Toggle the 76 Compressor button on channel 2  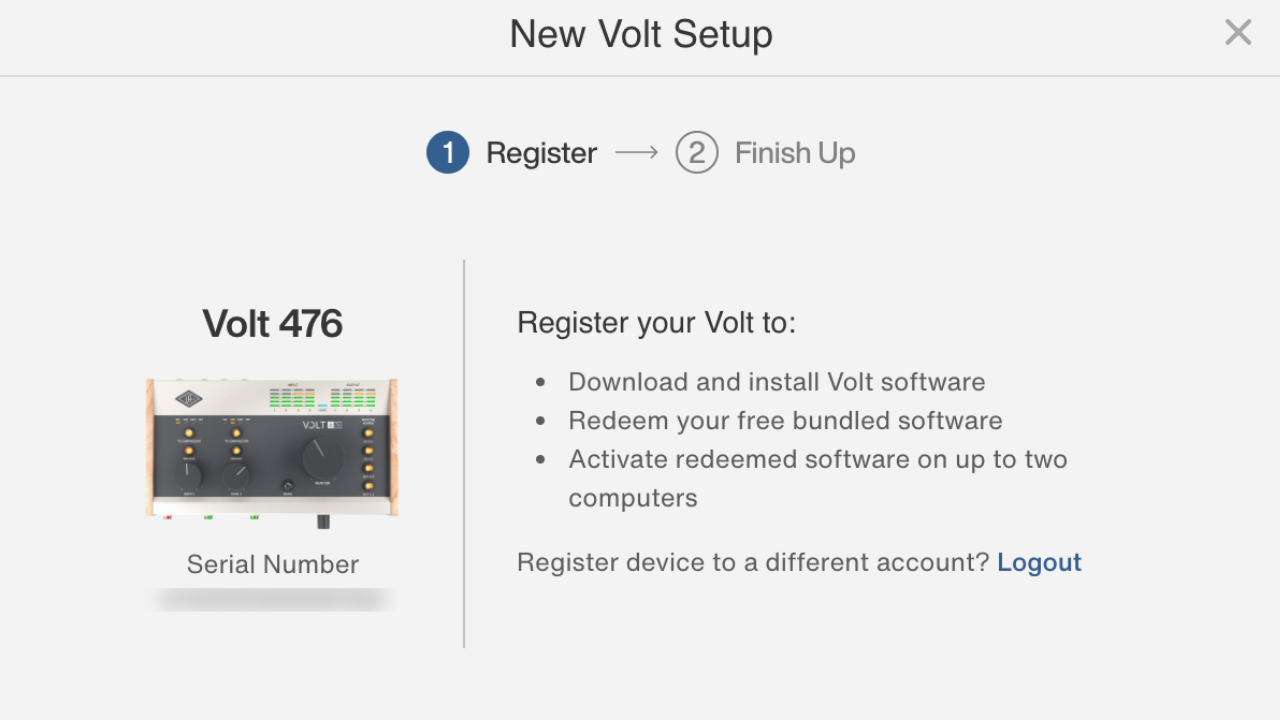coord(236,433)
